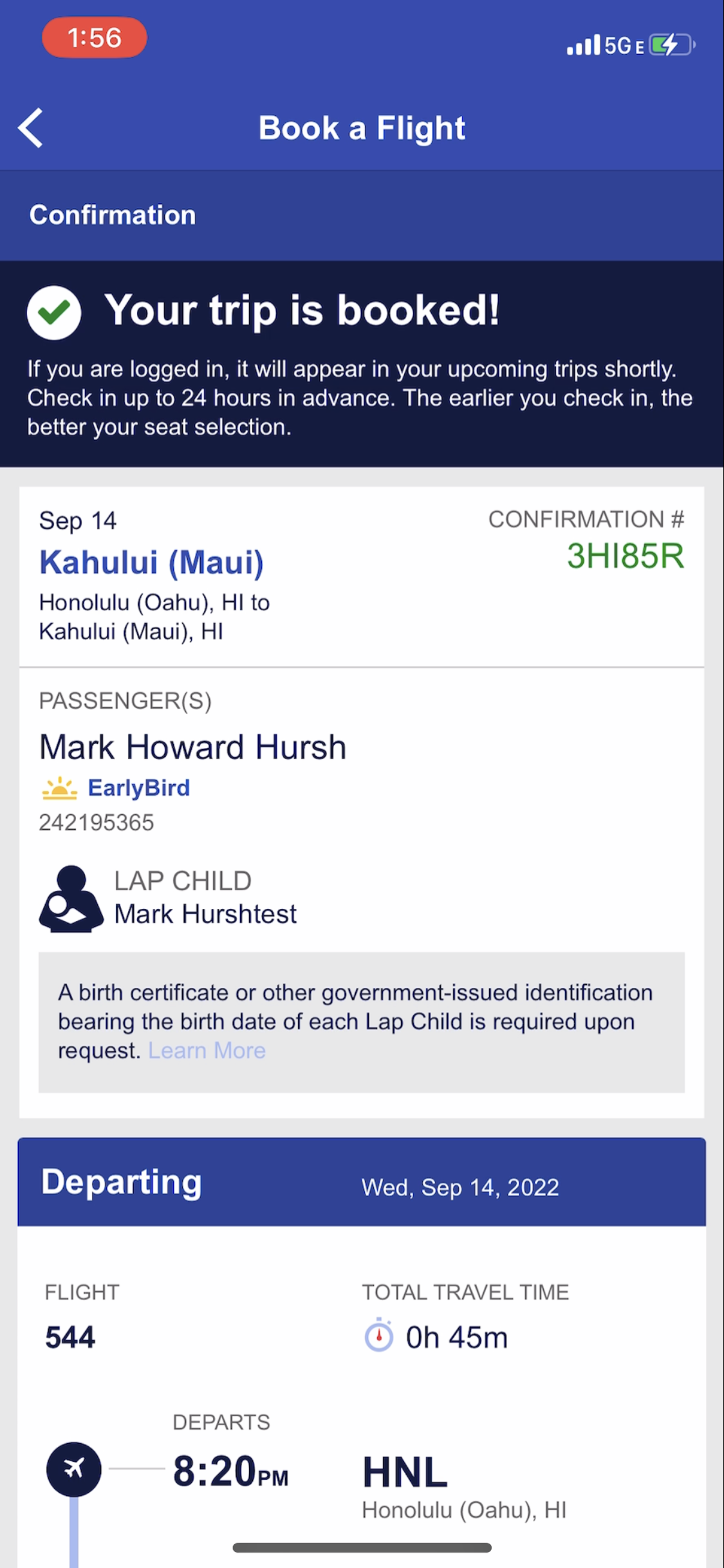Open the Learn More link
The image size is (724, 1568).
pos(207,1050)
